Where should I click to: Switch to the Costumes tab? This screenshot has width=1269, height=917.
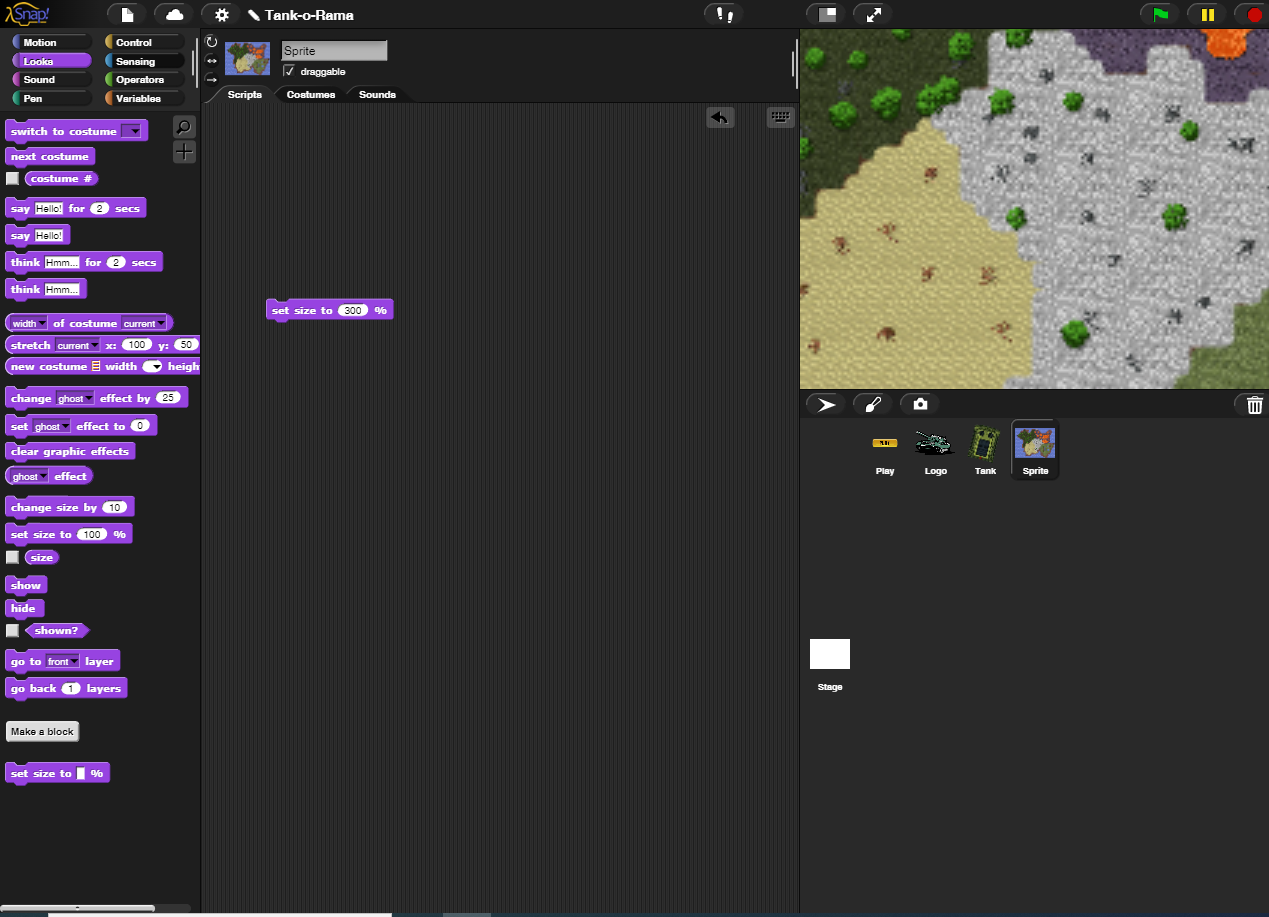(309, 94)
